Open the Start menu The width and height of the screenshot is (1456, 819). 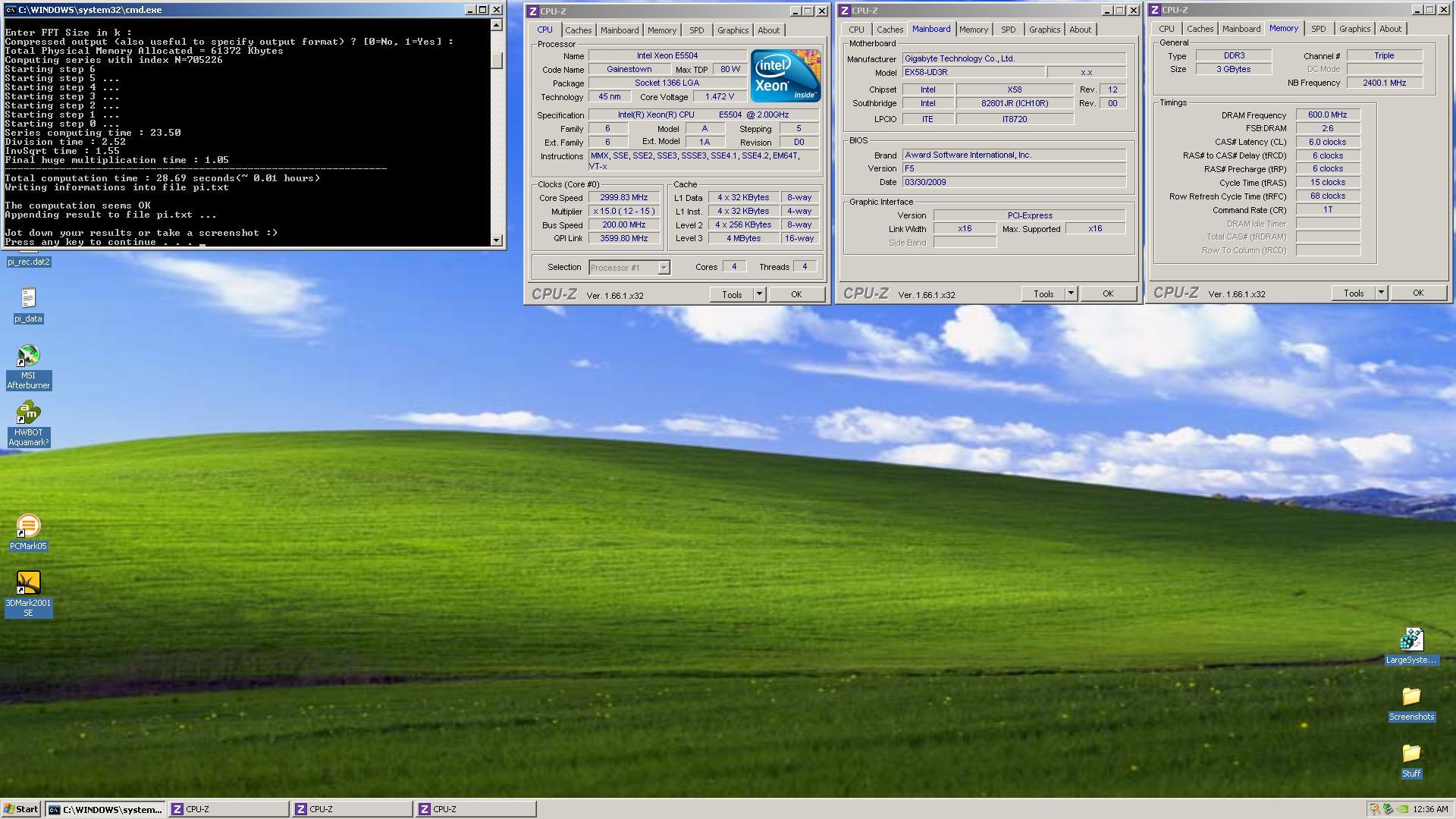(x=21, y=809)
